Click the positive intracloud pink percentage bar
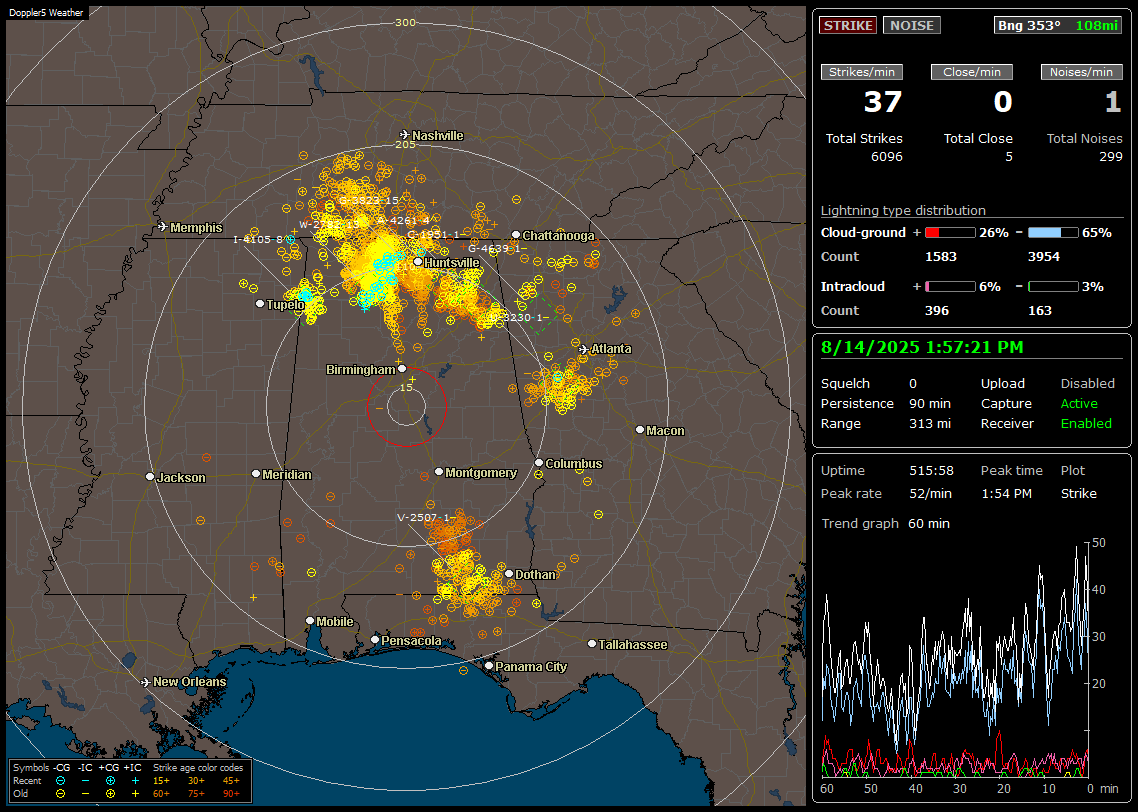The image size is (1138, 812). 950,287
